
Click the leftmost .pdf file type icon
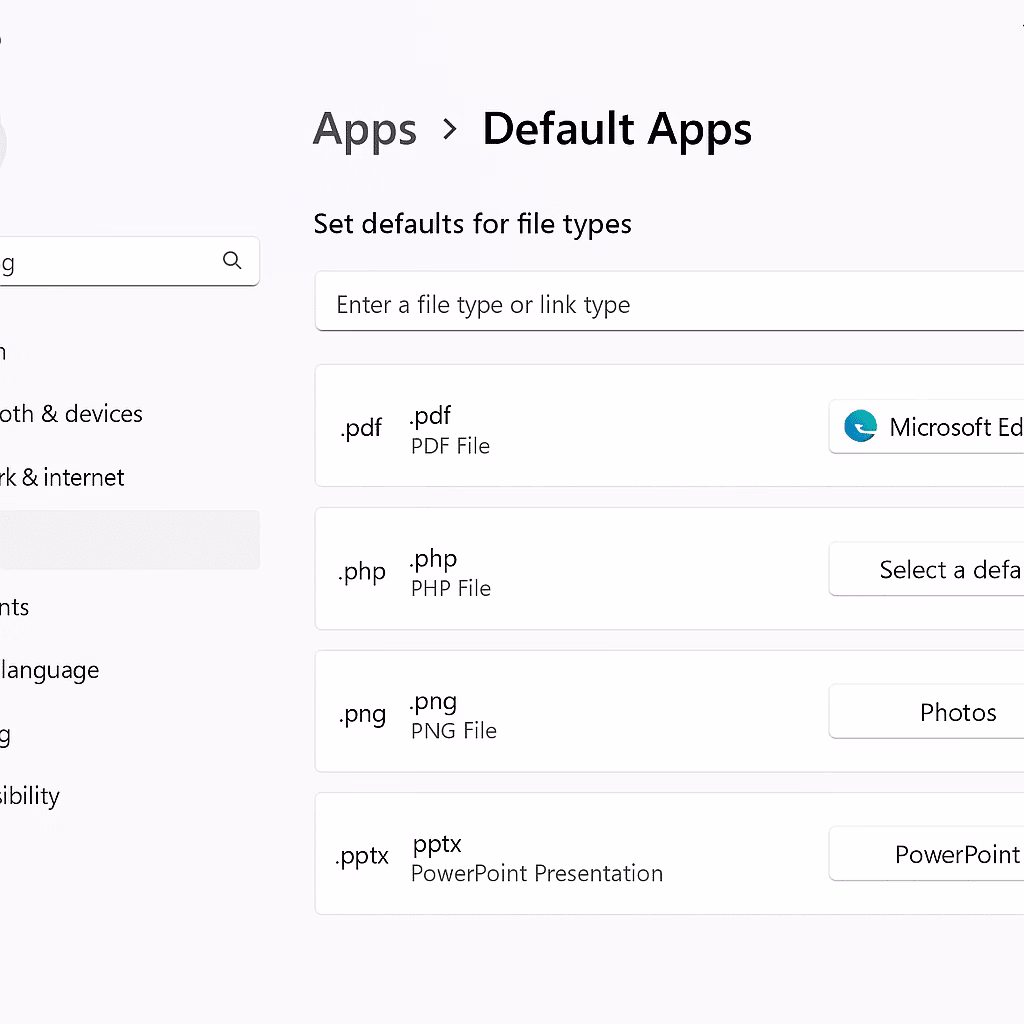pos(361,429)
